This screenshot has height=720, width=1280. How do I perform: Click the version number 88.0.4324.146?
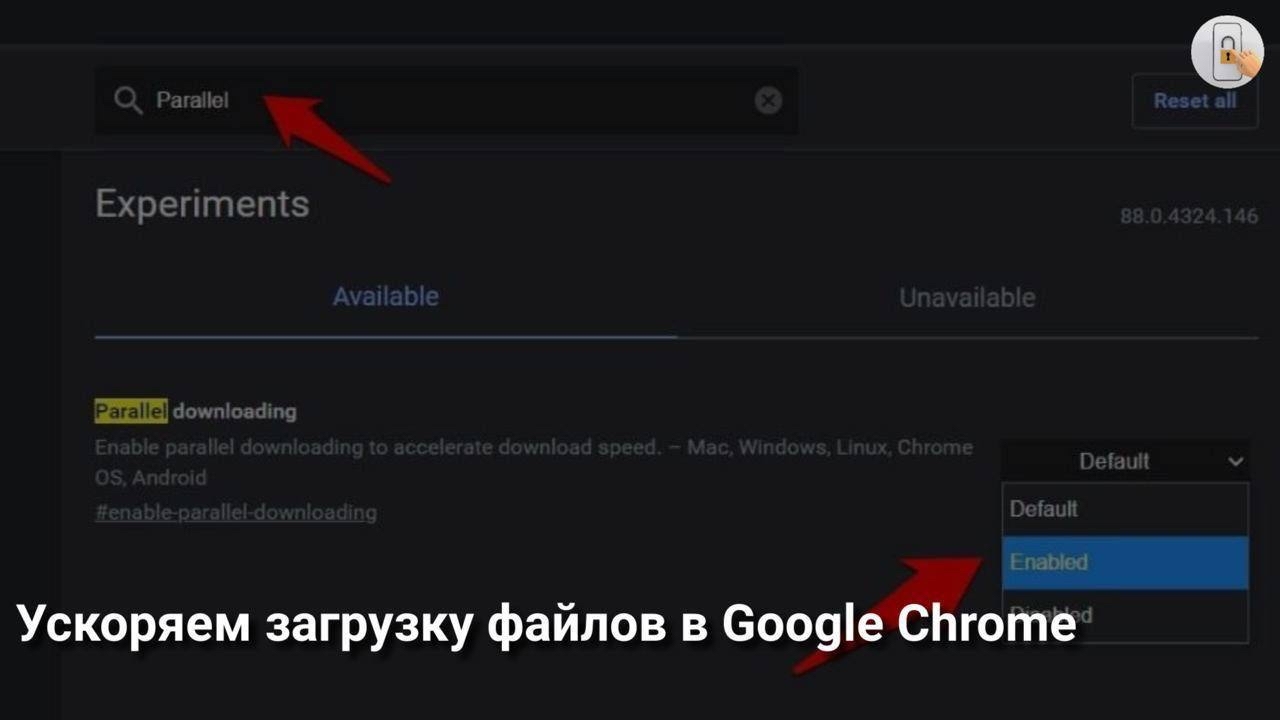pos(1189,216)
